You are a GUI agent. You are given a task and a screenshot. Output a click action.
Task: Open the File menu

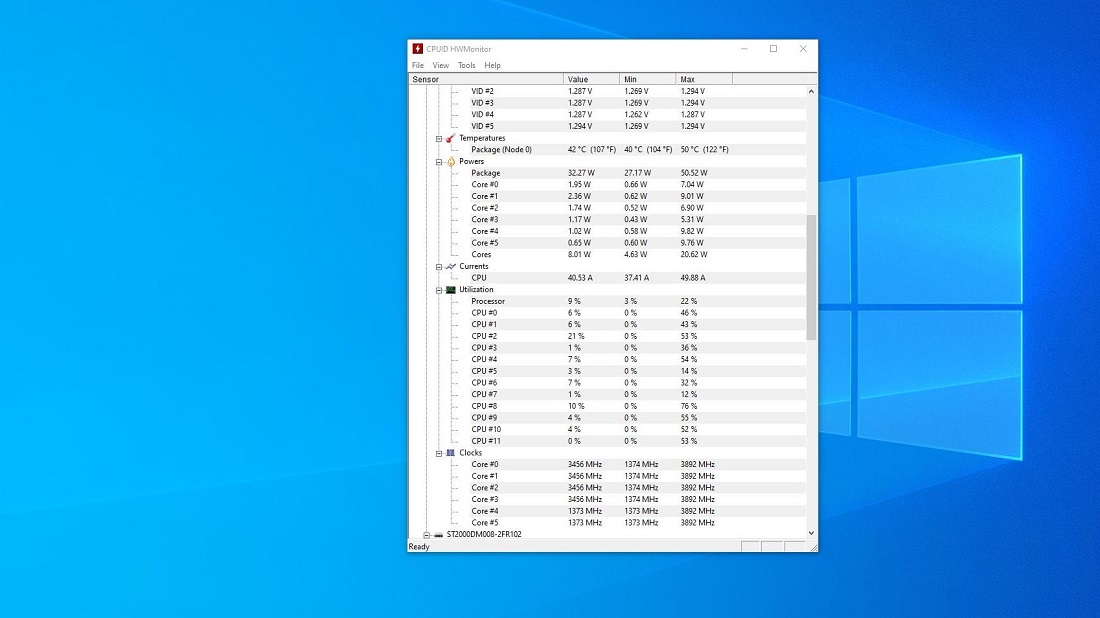tap(417, 65)
